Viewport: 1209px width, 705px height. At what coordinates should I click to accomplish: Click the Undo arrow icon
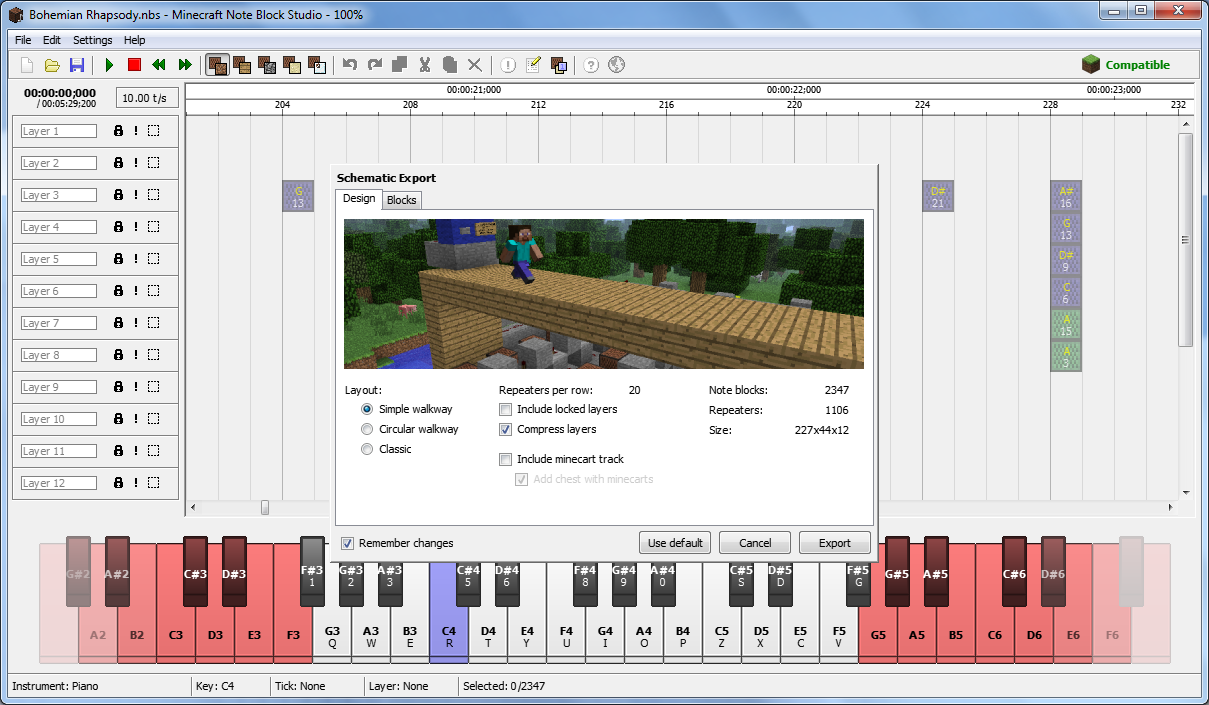click(349, 65)
